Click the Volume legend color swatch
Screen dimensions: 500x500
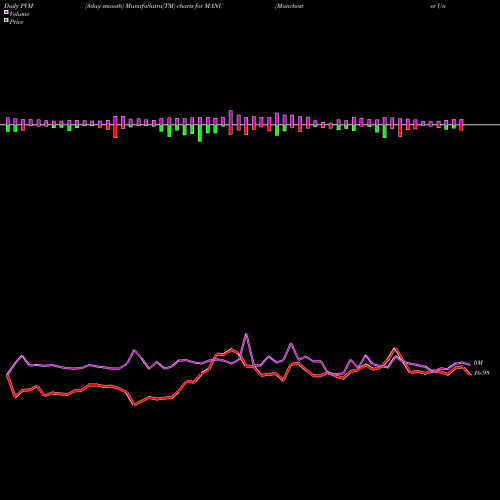pyautogui.click(x=6, y=12)
